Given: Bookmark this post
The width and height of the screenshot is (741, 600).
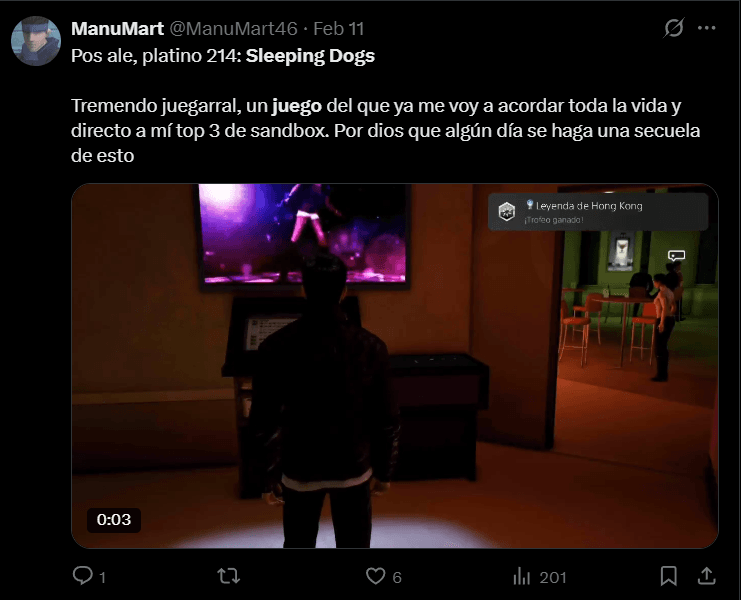Looking at the screenshot, I should point(669,576).
